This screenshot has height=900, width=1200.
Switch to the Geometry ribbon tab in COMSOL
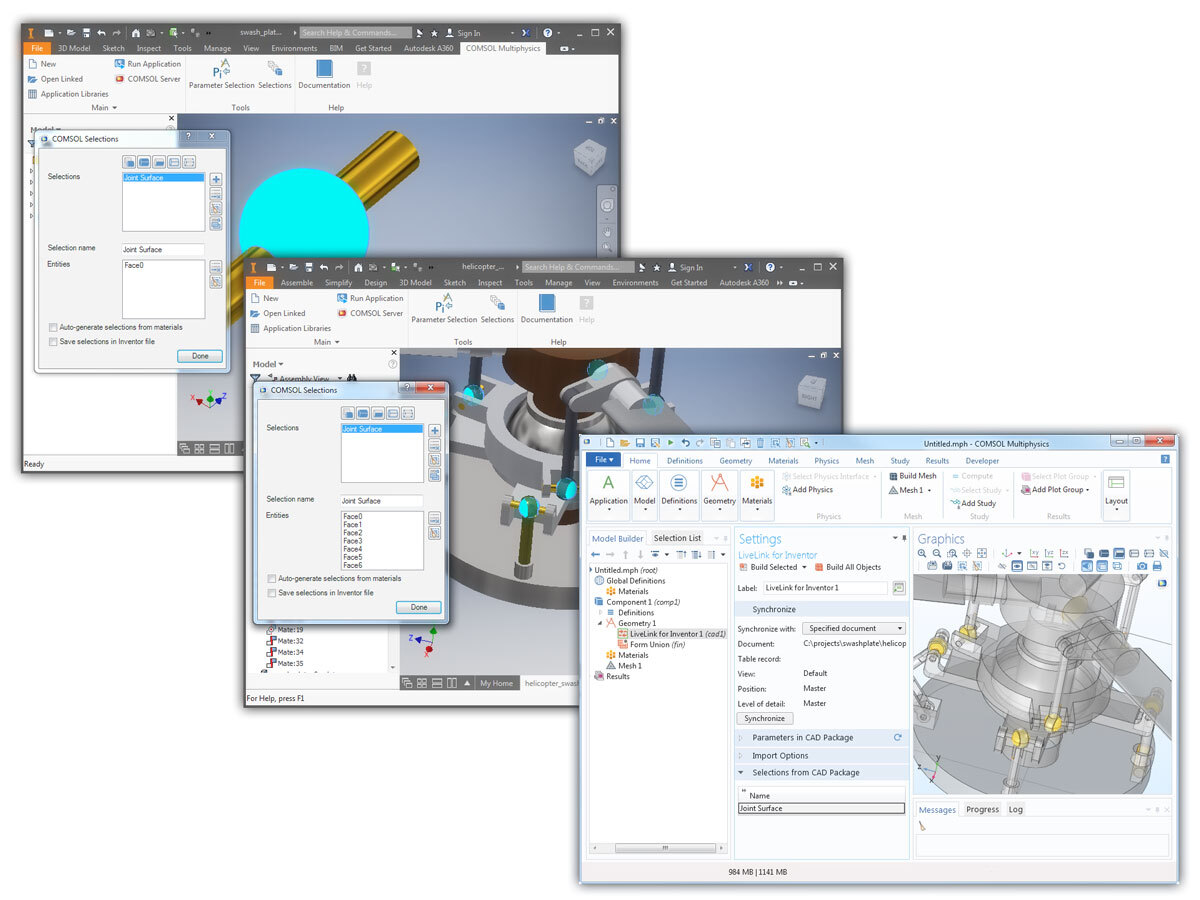click(x=736, y=461)
